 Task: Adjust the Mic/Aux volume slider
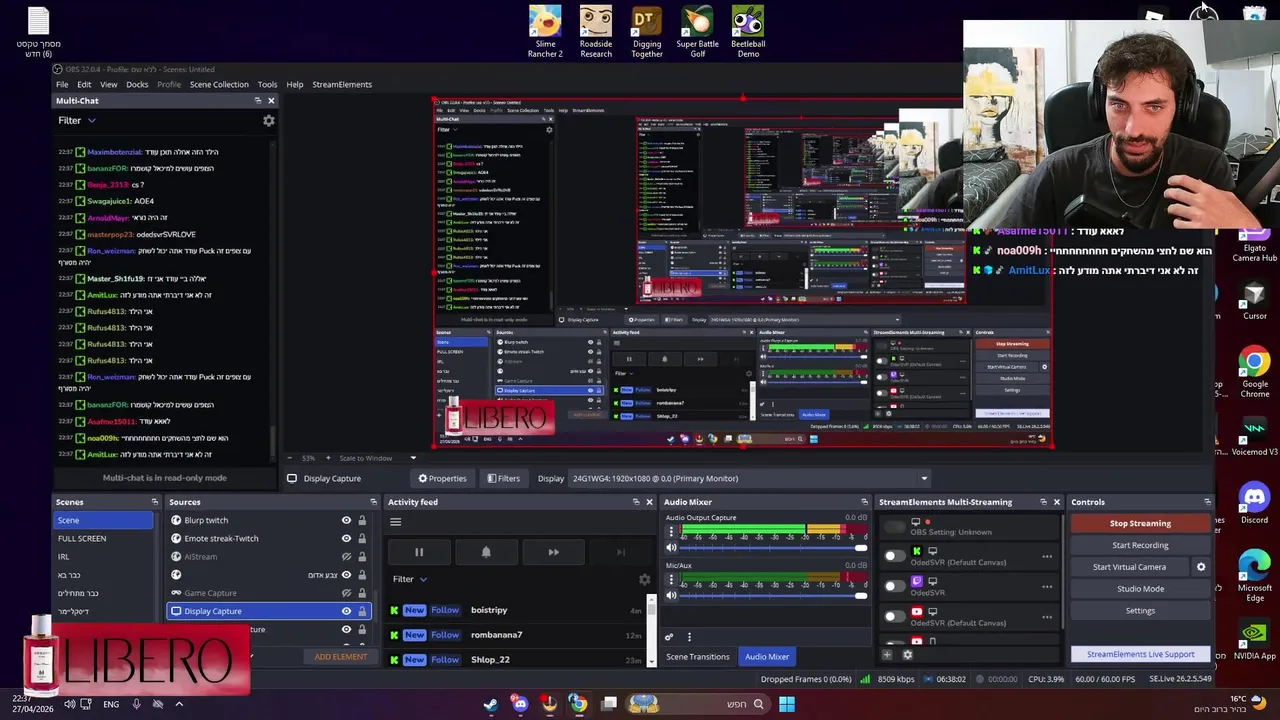click(771, 596)
